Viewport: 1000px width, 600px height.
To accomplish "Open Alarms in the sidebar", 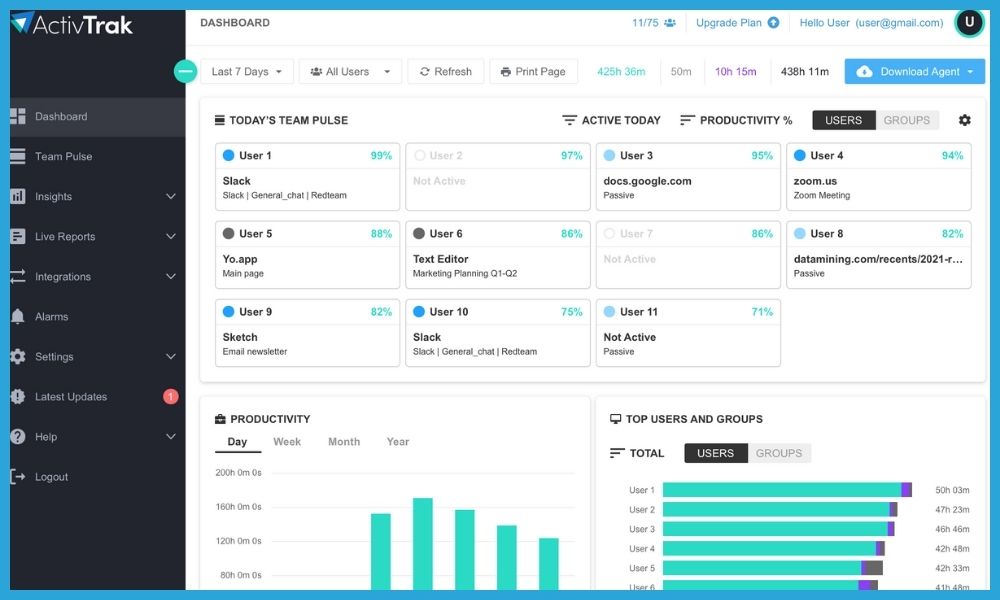I will 98,316.
